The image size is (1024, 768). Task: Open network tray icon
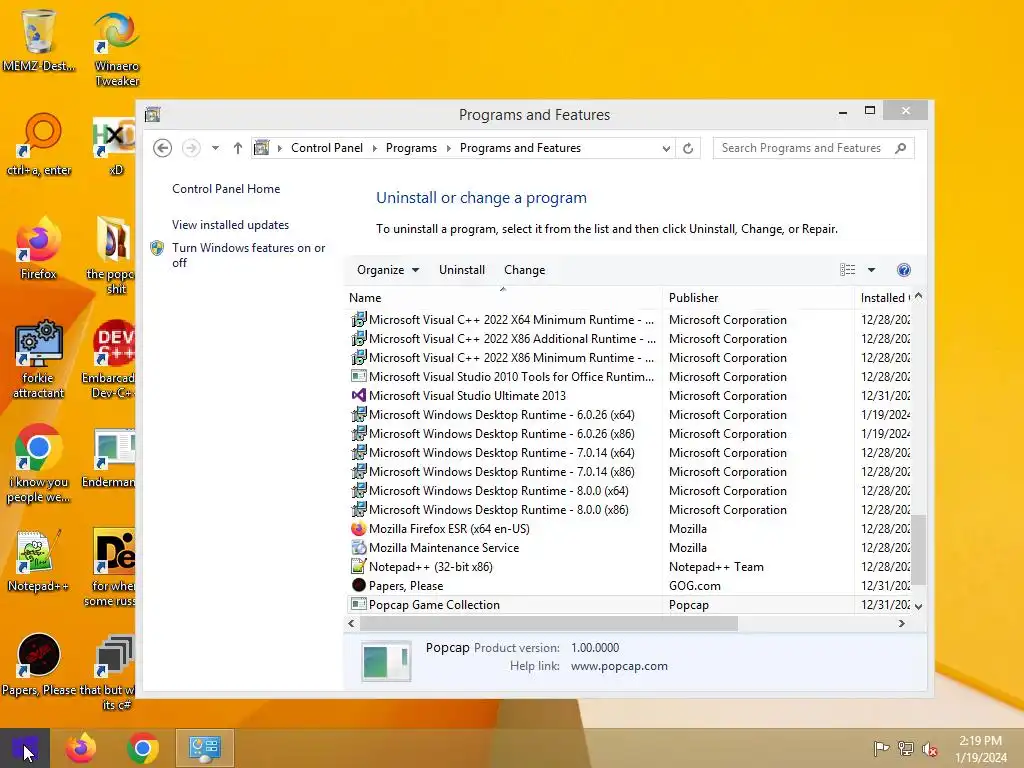pyautogui.click(x=906, y=749)
